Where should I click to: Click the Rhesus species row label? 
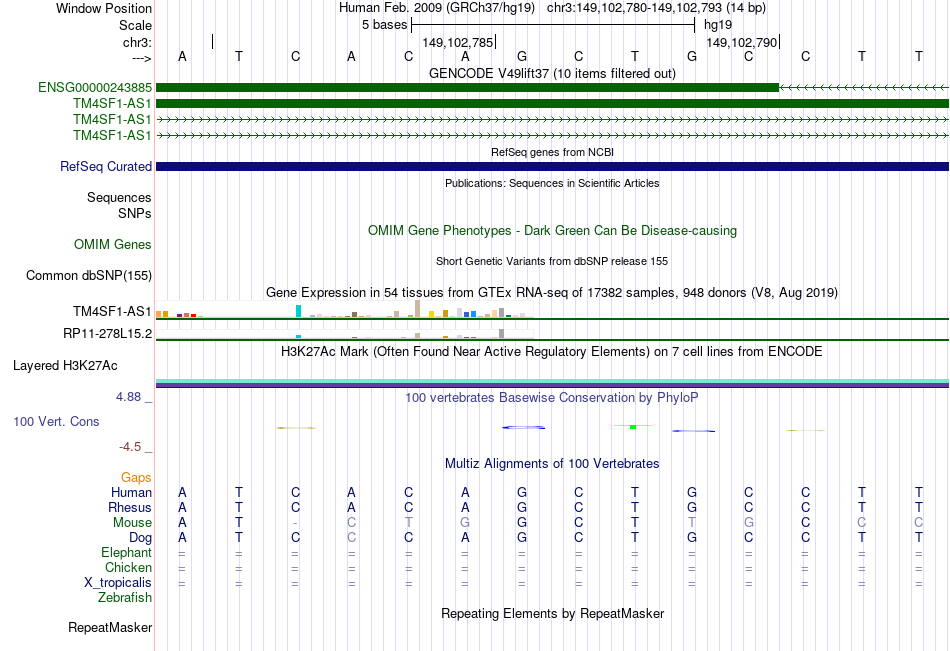click(x=130, y=507)
